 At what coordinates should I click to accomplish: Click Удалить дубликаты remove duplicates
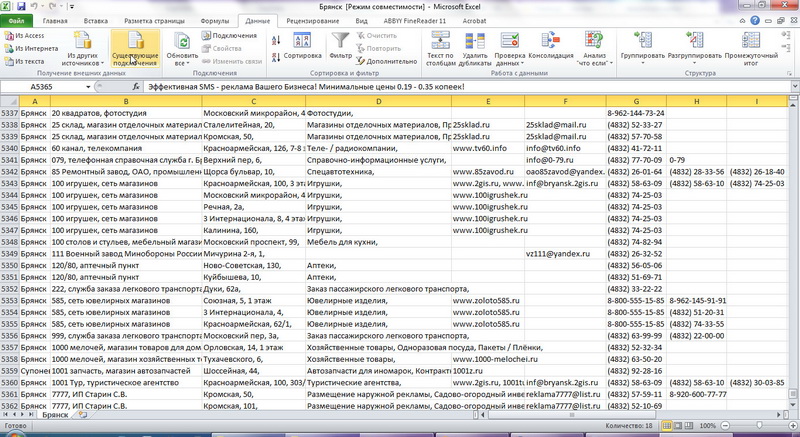point(474,49)
